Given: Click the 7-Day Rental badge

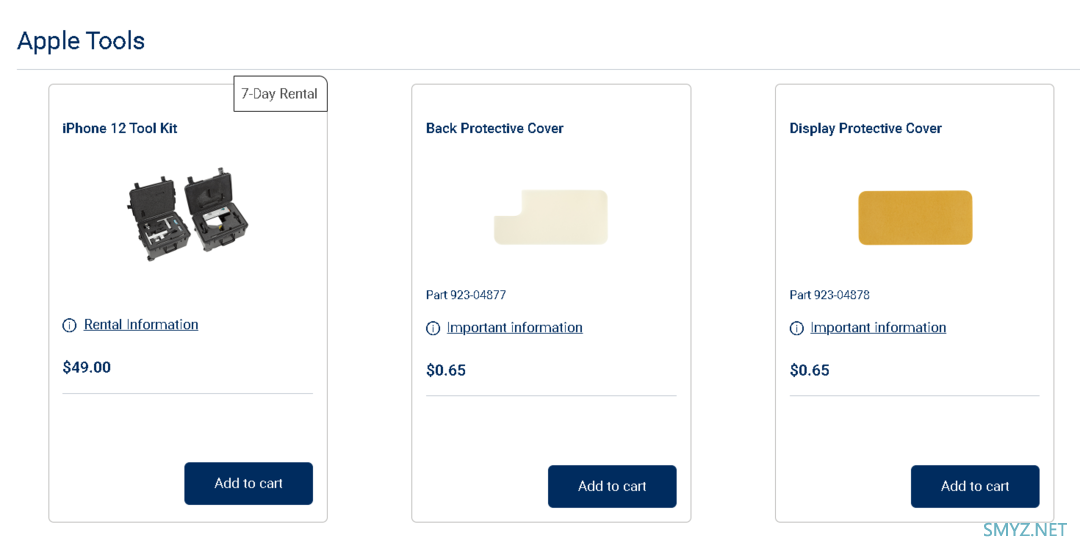Looking at the screenshot, I should click(280, 94).
